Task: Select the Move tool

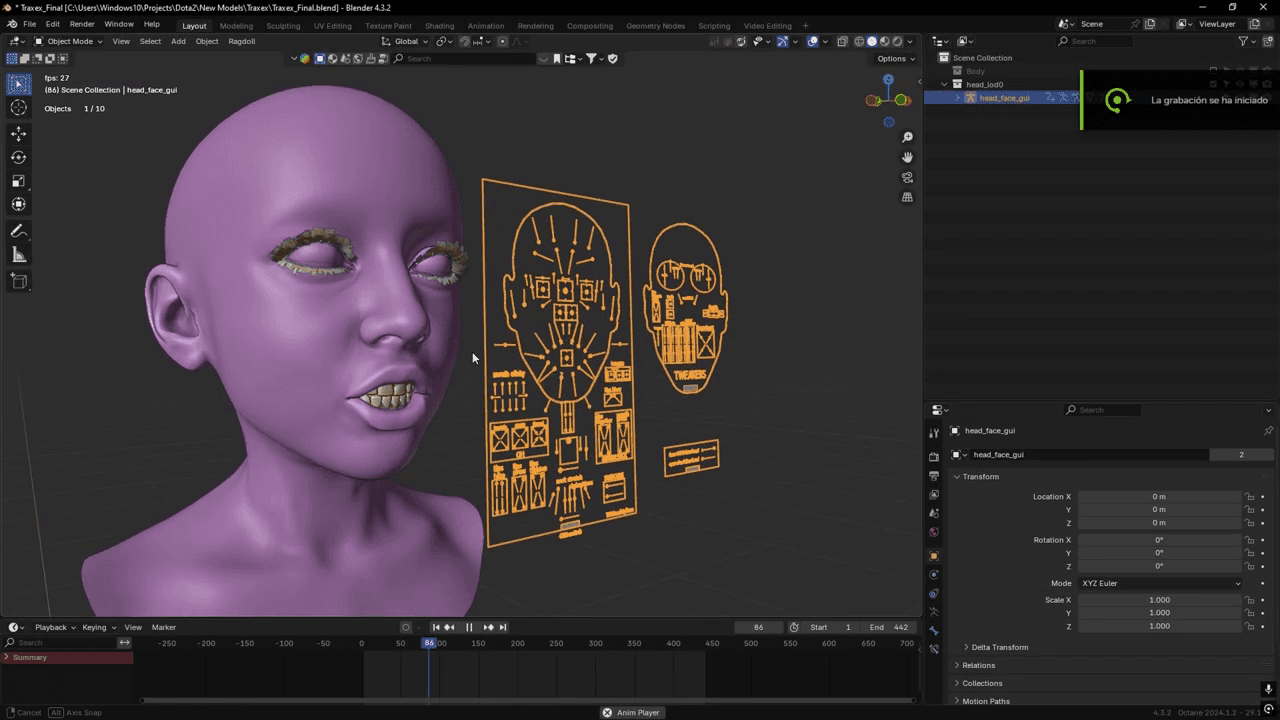Action: point(18,134)
